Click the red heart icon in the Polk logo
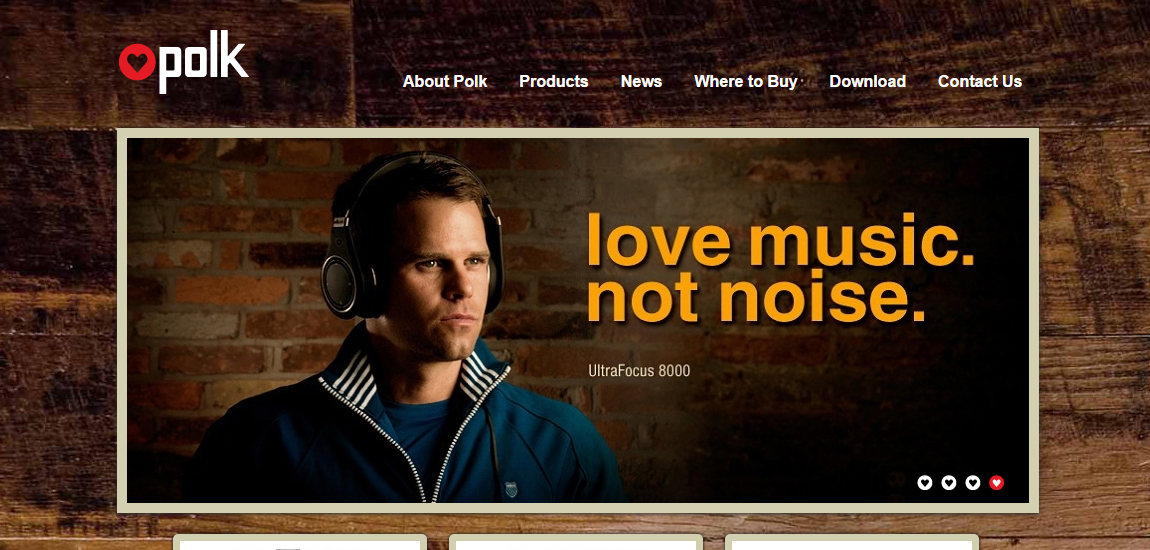 (x=137, y=62)
